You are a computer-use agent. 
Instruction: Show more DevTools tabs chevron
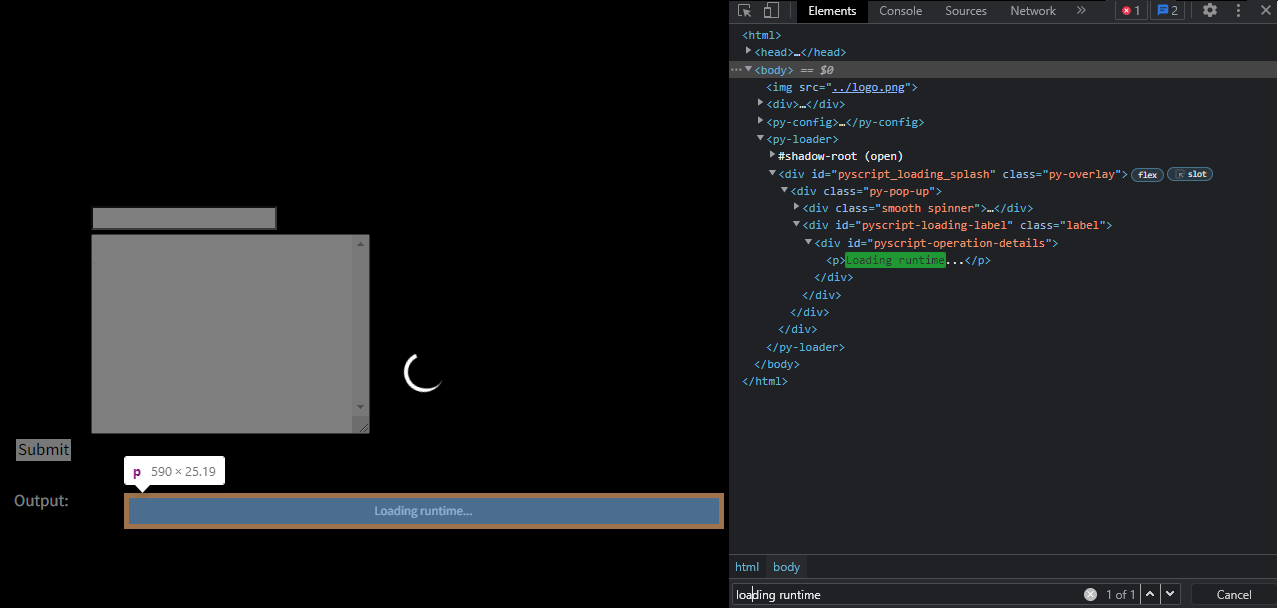(x=1081, y=11)
